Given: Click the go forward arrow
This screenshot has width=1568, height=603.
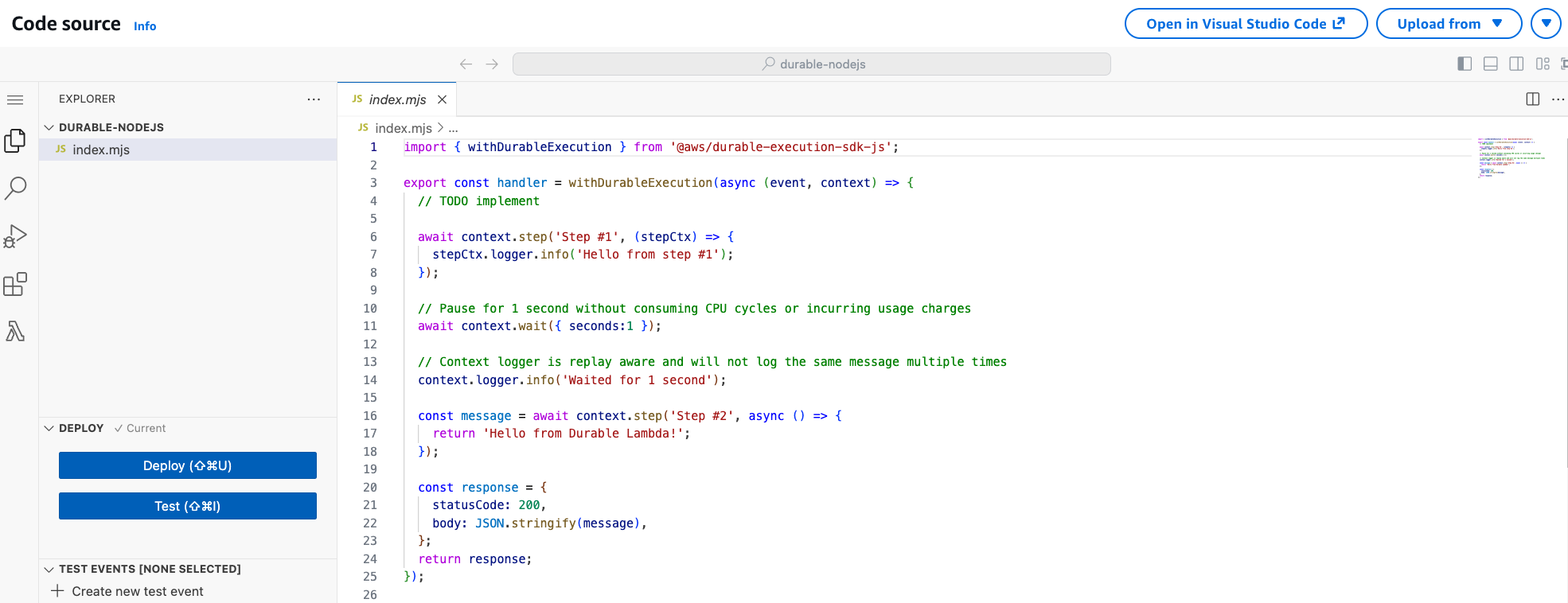Looking at the screenshot, I should tap(492, 64).
